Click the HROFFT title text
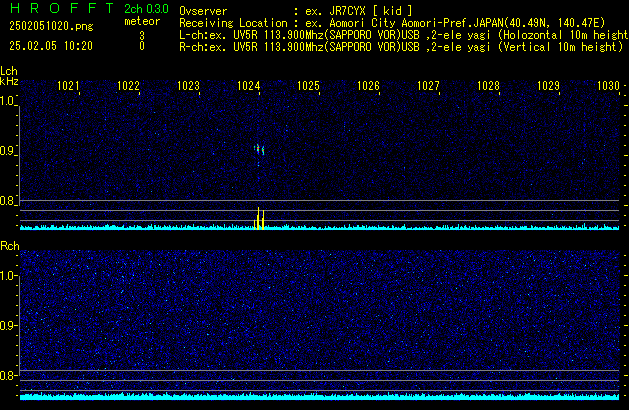This screenshot has width=629, height=410. 61,8
